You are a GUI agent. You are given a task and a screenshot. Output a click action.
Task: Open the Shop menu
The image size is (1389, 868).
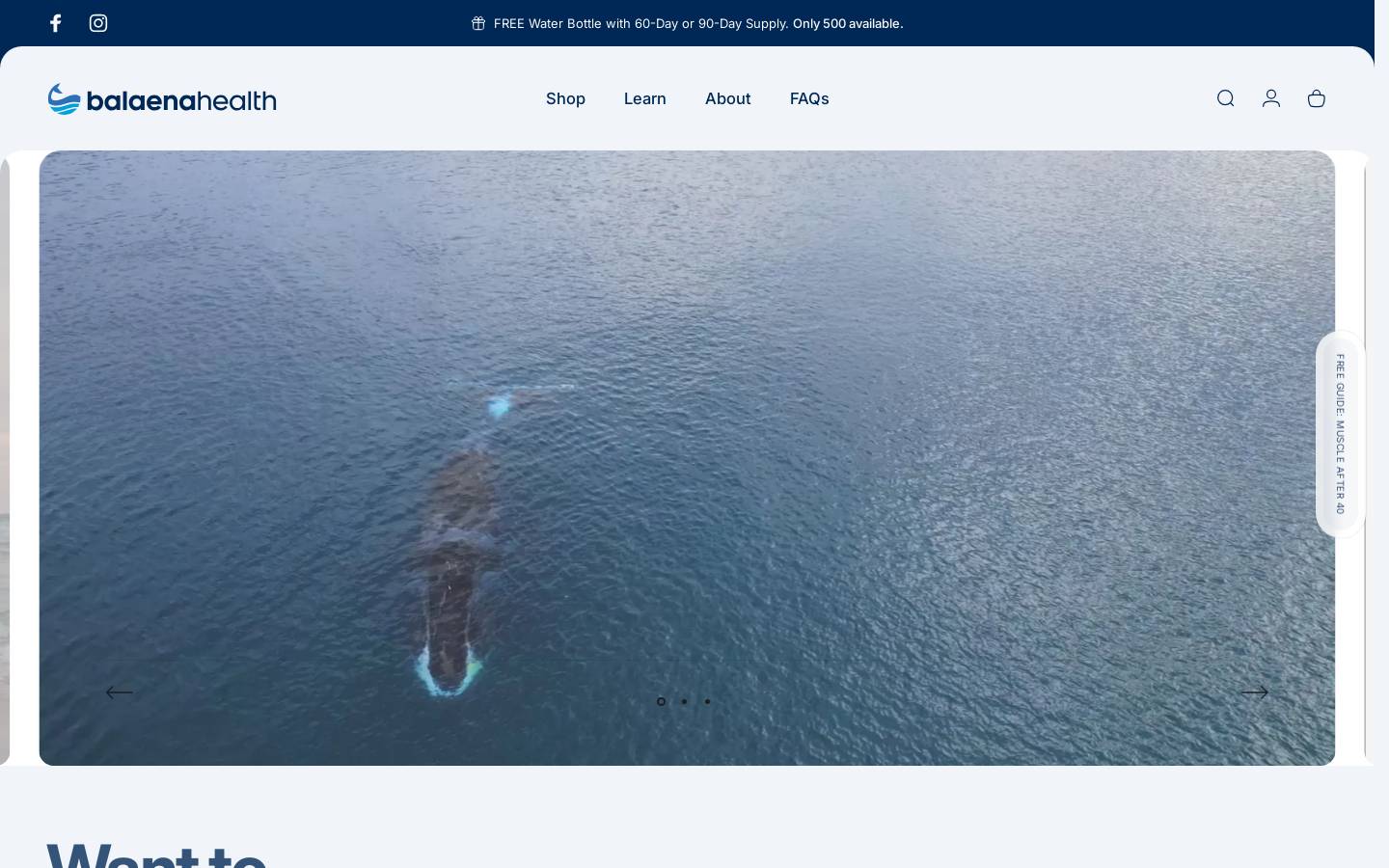click(565, 98)
